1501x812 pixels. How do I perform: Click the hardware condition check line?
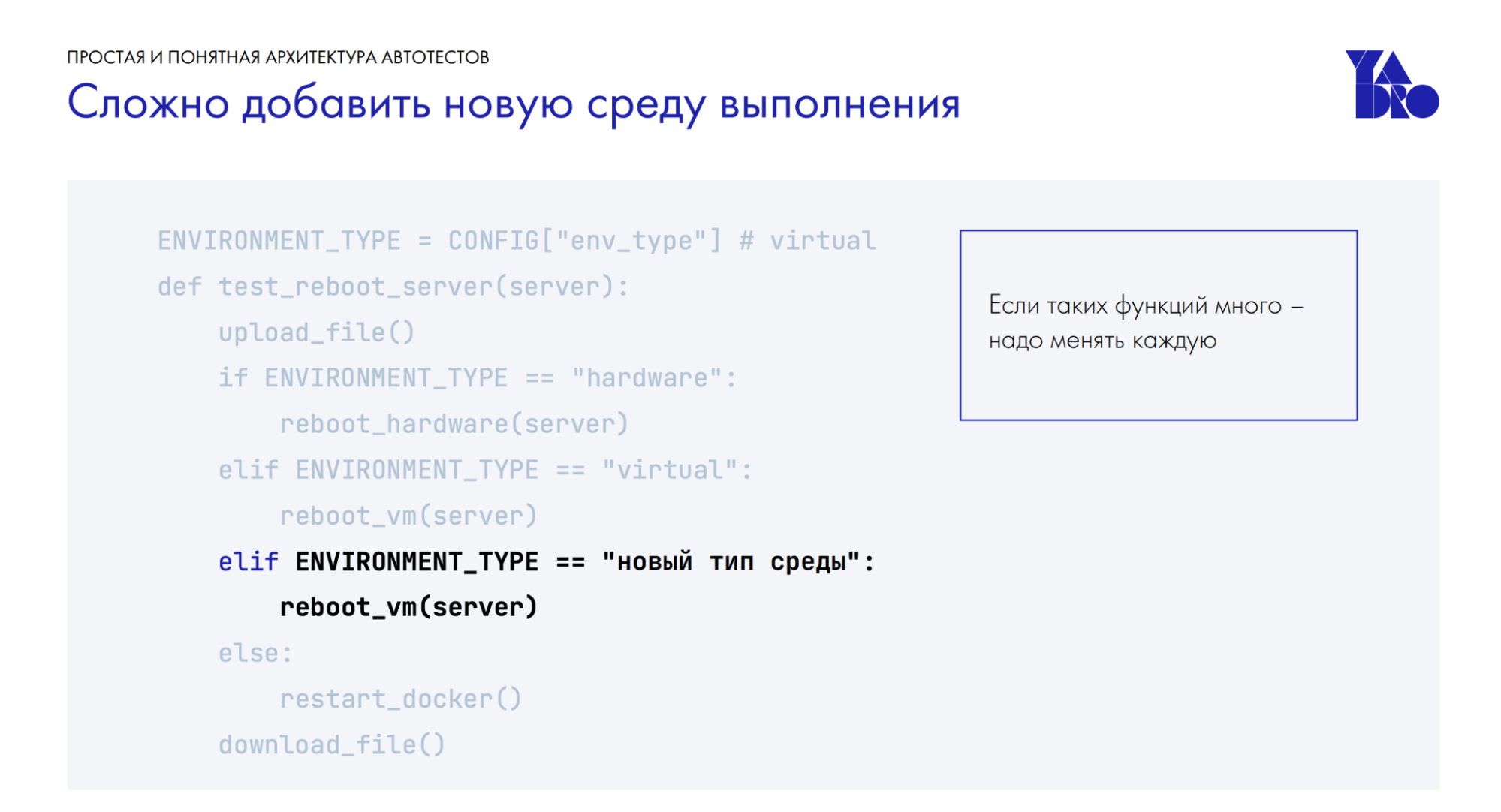(478, 377)
